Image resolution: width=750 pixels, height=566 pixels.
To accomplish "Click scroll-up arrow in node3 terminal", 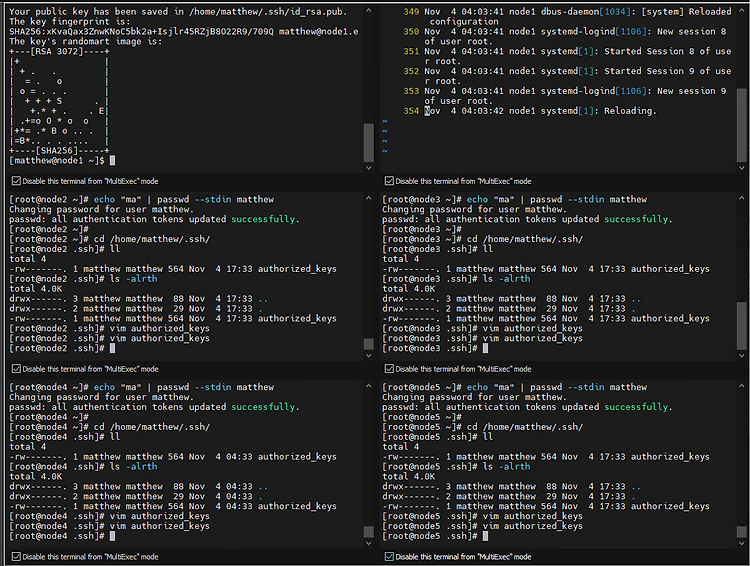I will tap(741, 198).
